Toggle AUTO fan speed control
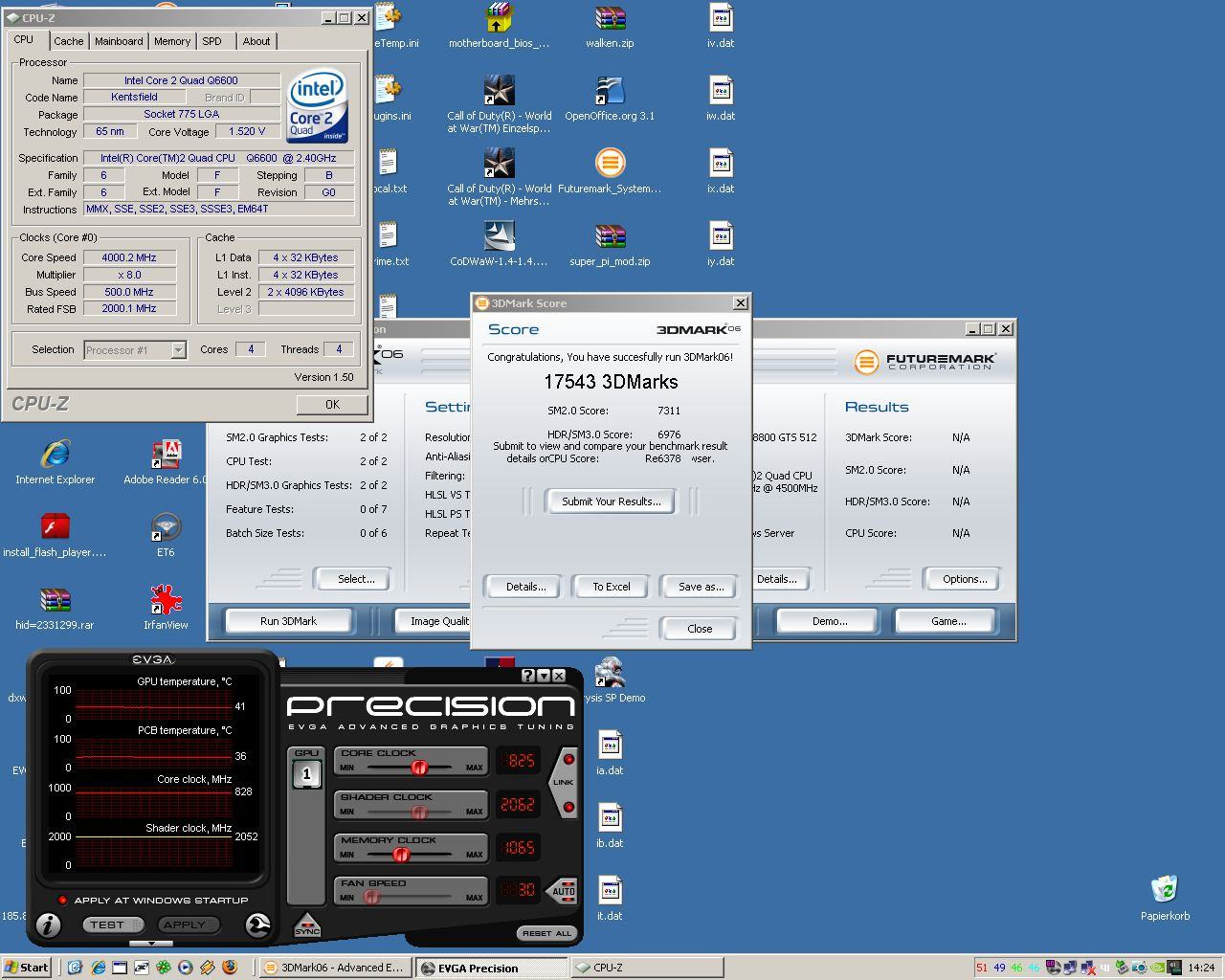Viewport: 1225px width, 980px height. (564, 891)
